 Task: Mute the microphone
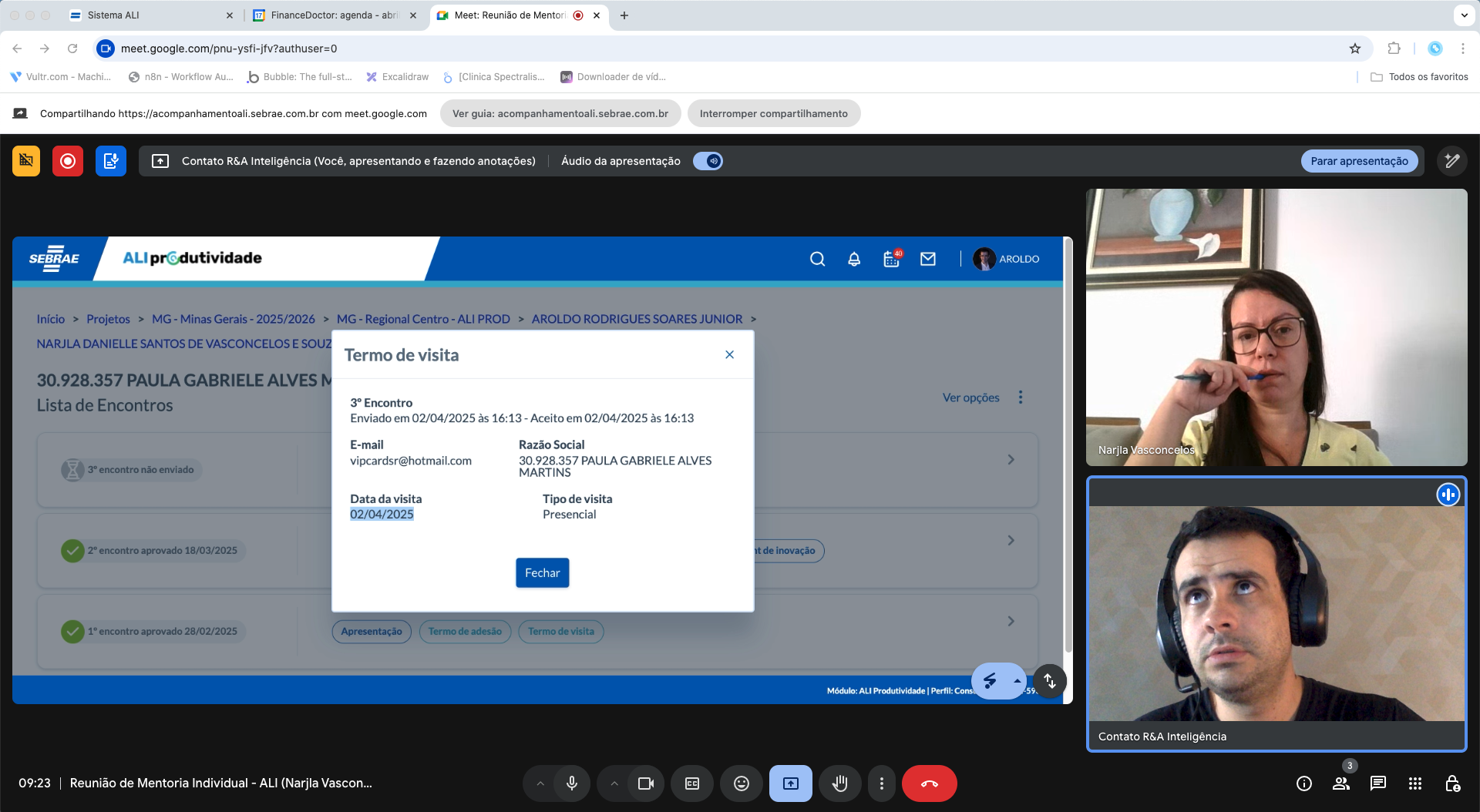[572, 783]
